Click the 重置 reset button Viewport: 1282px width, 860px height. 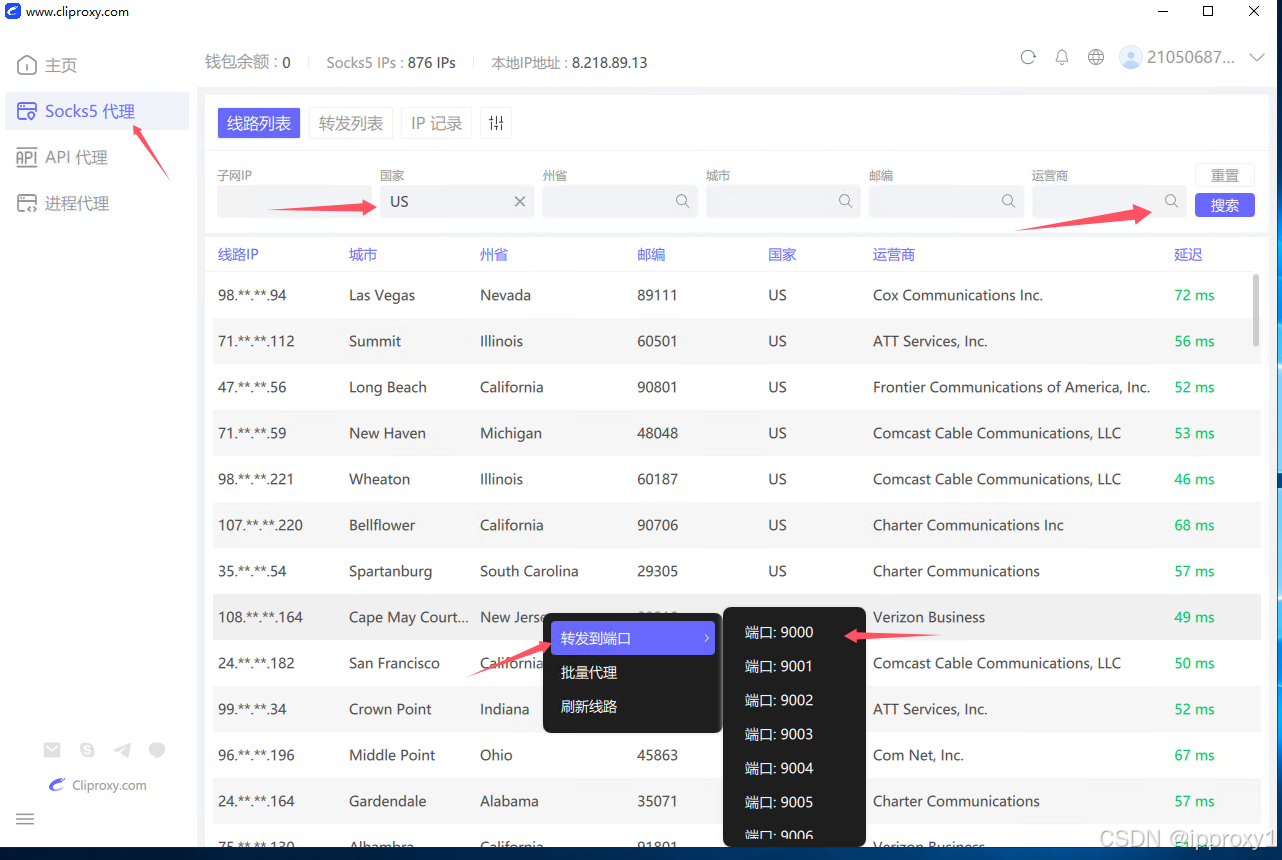pos(1225,175)
